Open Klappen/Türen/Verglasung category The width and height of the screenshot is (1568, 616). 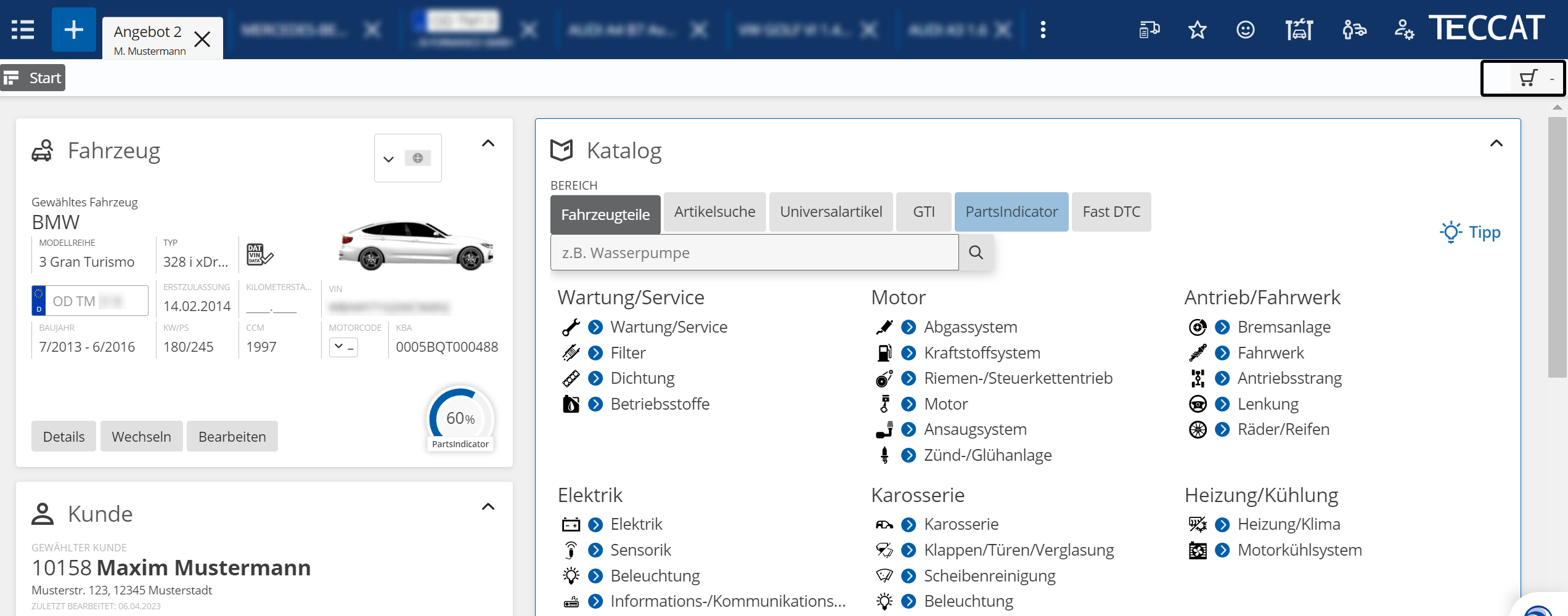click(x=1019, y=550)
